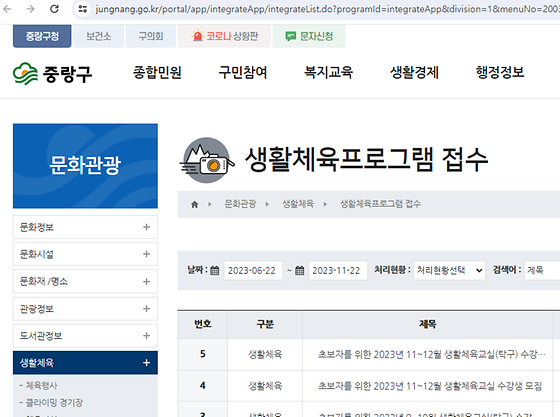Screen dimensions: 560x417
Task: Open the 코로나 상황판 link
Action: point(225,36)
